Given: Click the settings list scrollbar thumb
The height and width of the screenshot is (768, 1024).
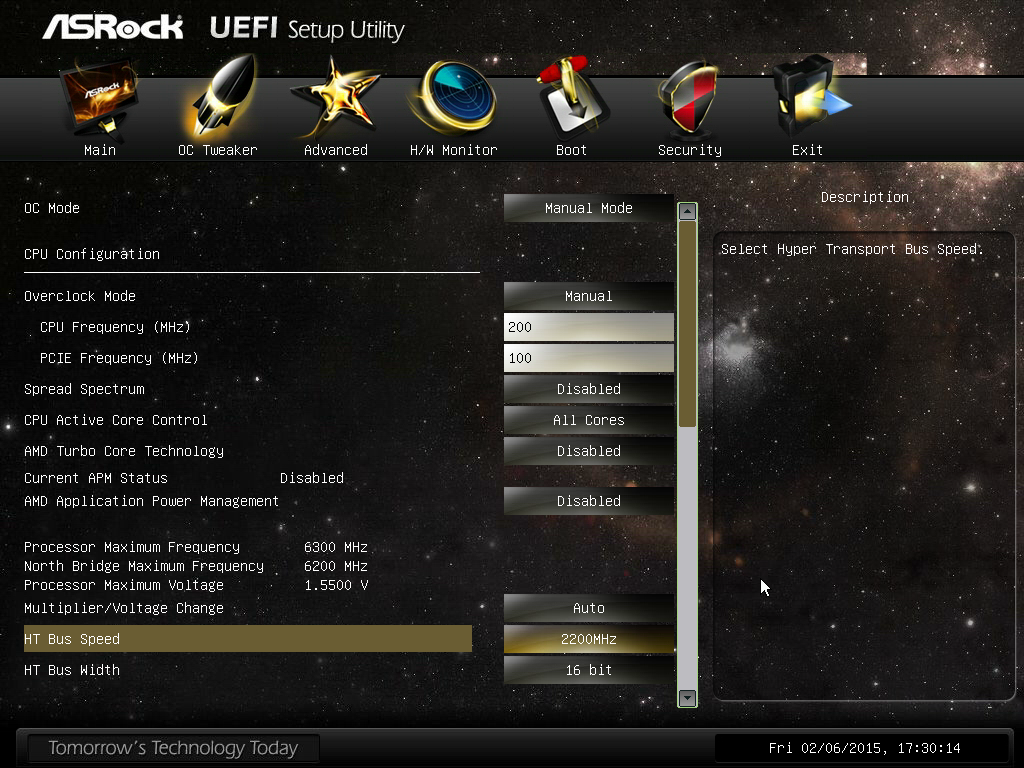Looking at the screenshot, I should pos(687,324).
